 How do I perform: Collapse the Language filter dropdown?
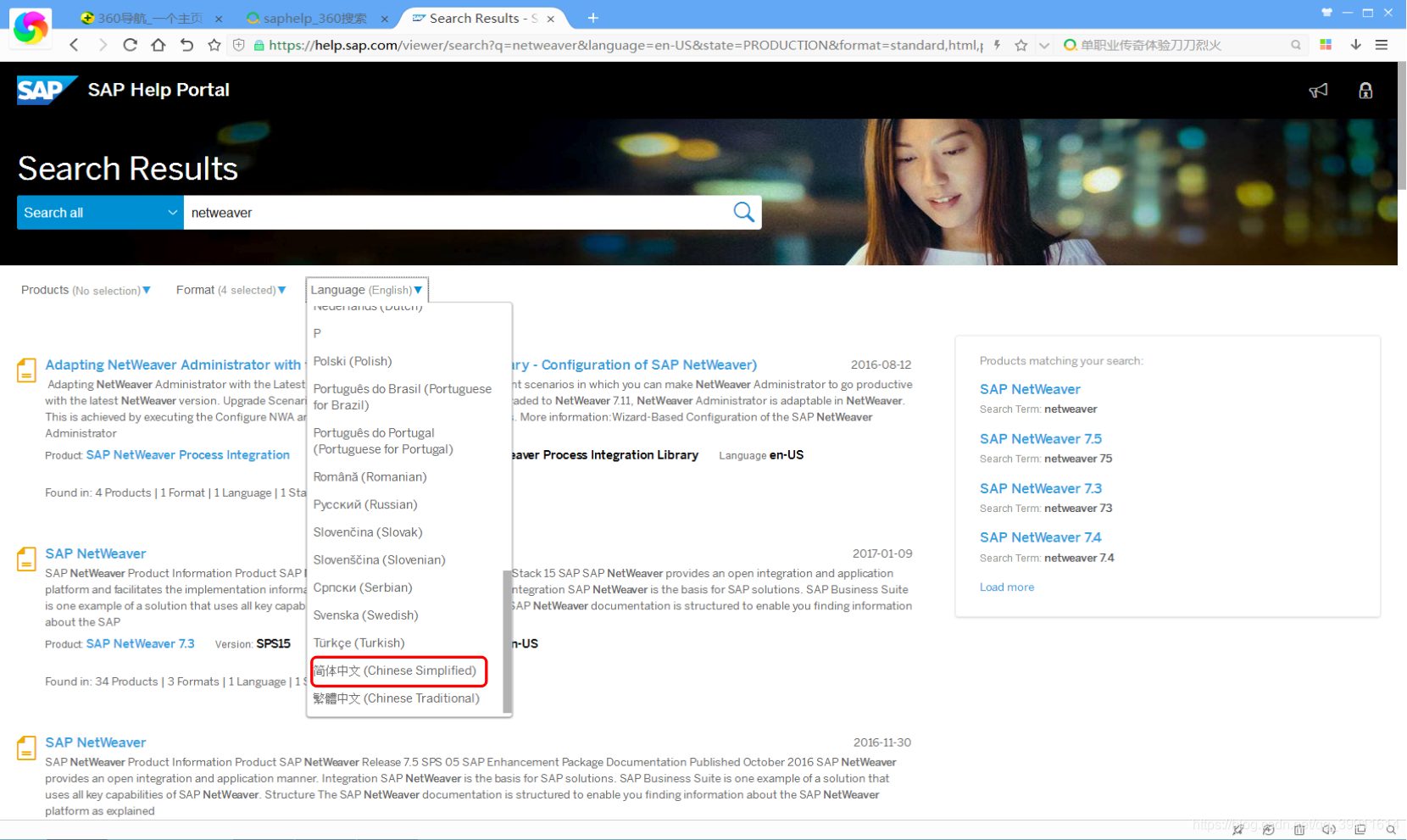coord(367,290)
